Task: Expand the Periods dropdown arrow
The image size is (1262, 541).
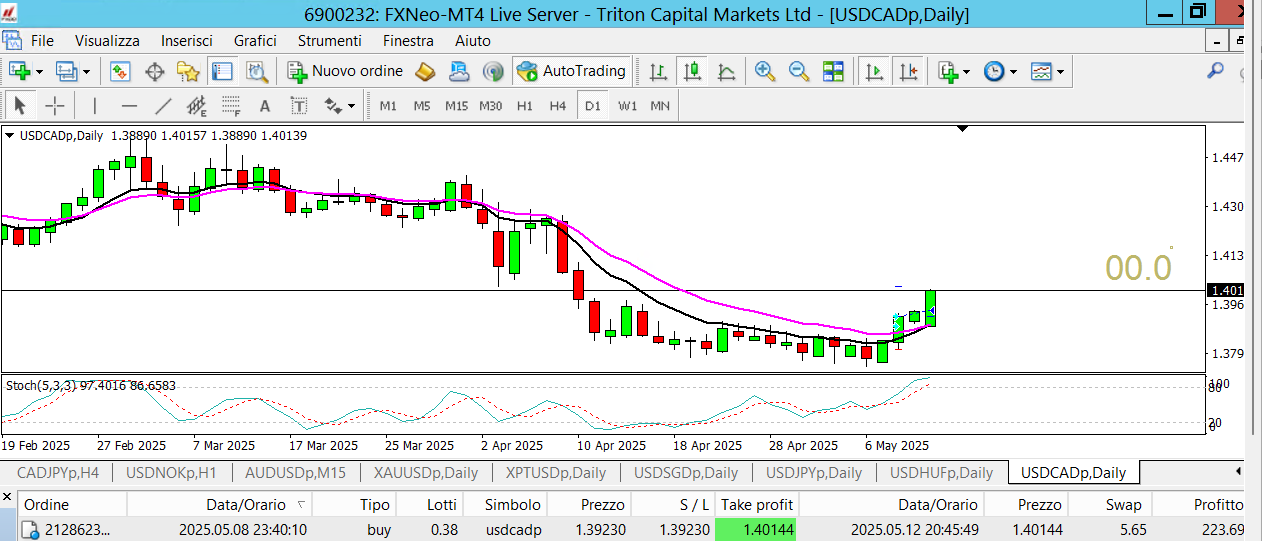Action: click(x=1013, y=72)
